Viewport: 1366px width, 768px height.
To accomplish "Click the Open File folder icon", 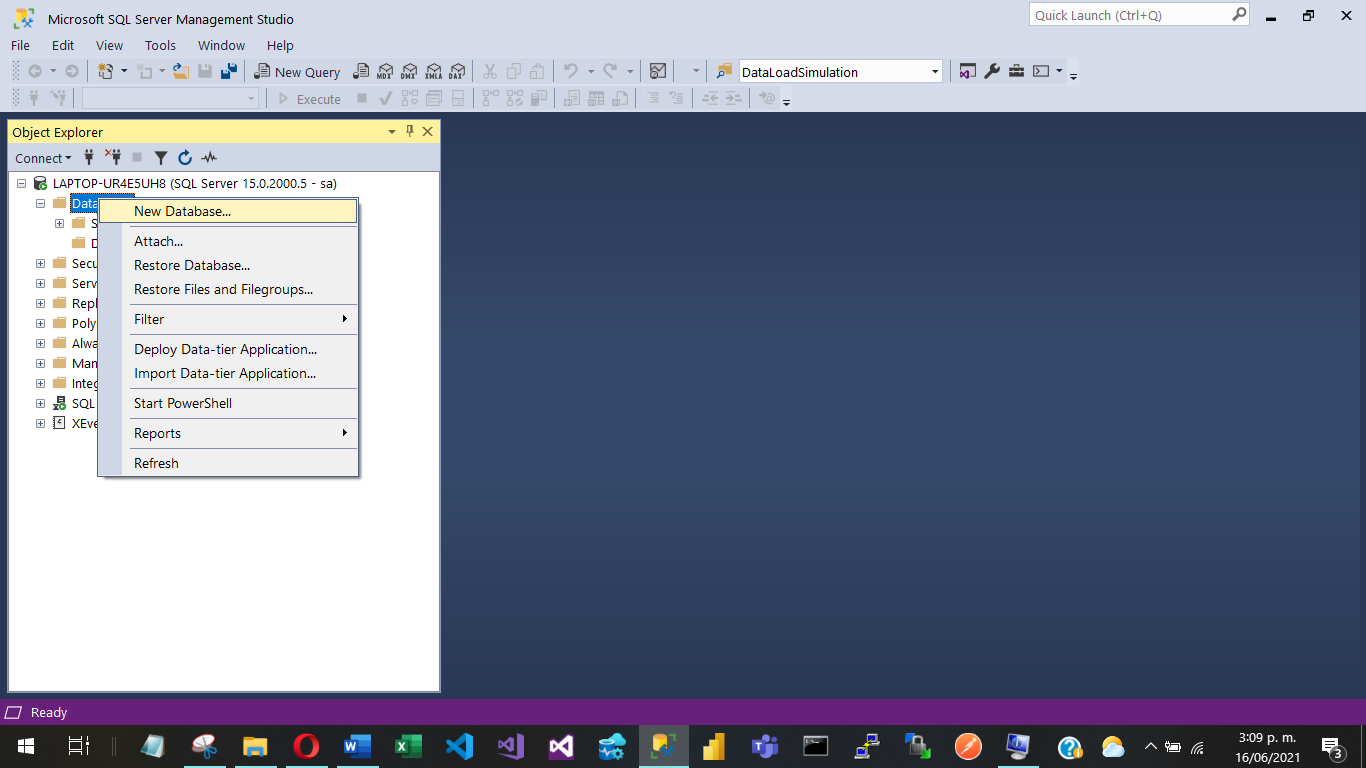I will click(x=180, y=71).
